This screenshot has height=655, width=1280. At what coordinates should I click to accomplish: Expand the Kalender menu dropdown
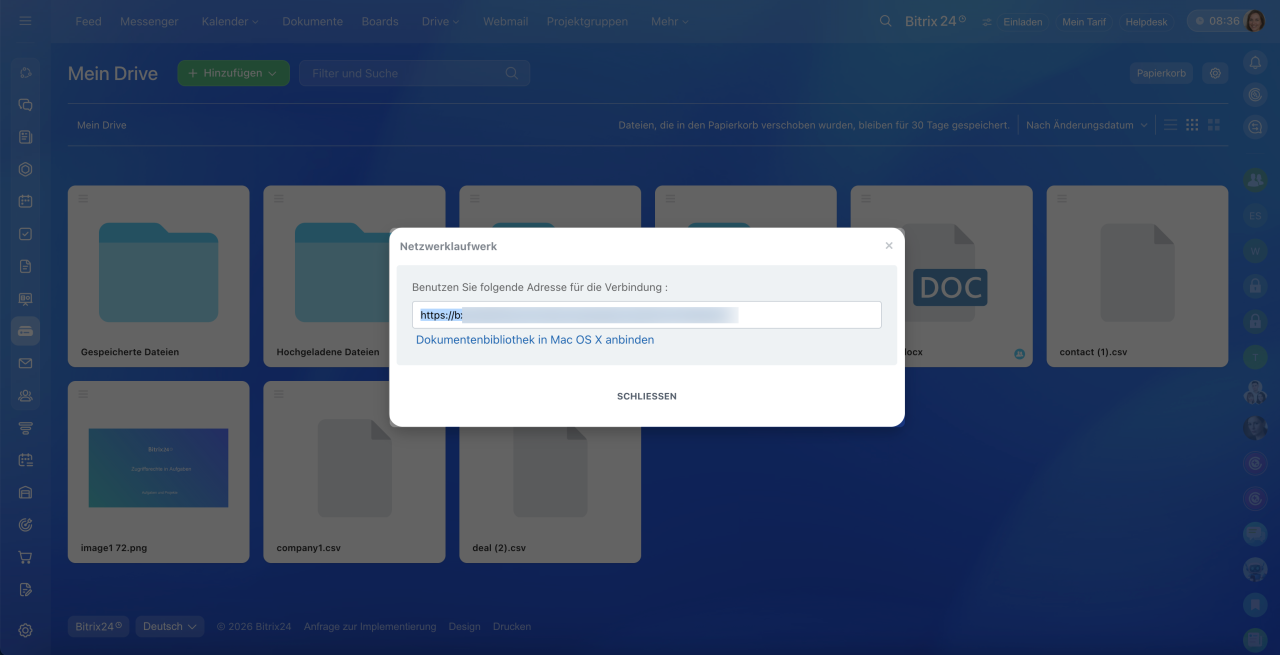pyautogui.click(x=230, y=21)
